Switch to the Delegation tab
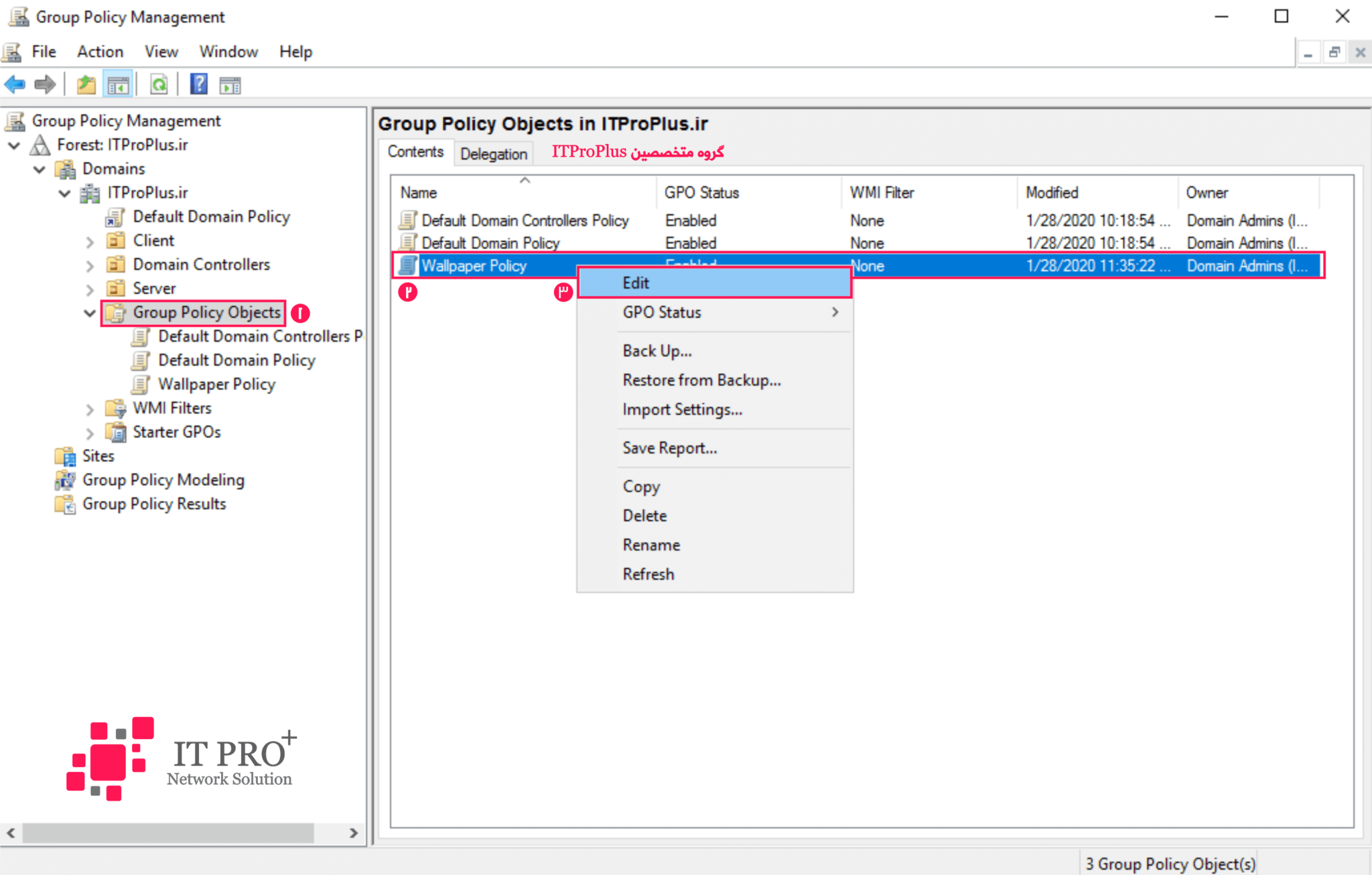 click(x=493, y=153)
